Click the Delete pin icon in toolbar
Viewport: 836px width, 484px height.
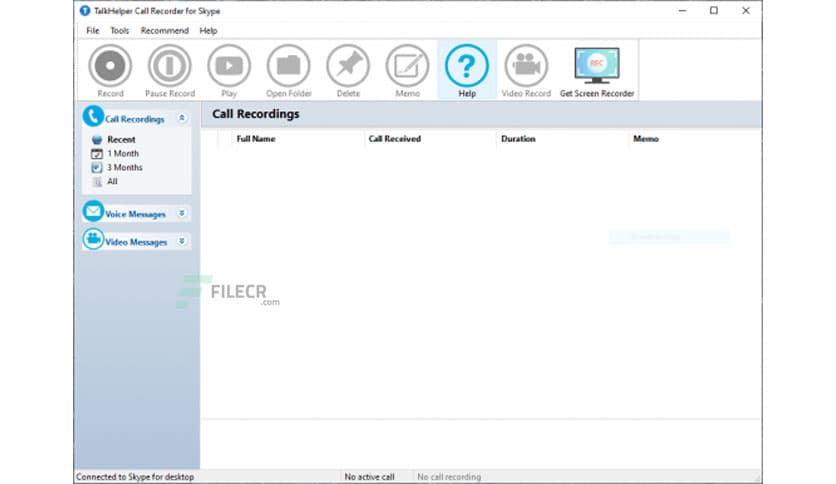tap(348, 66)
